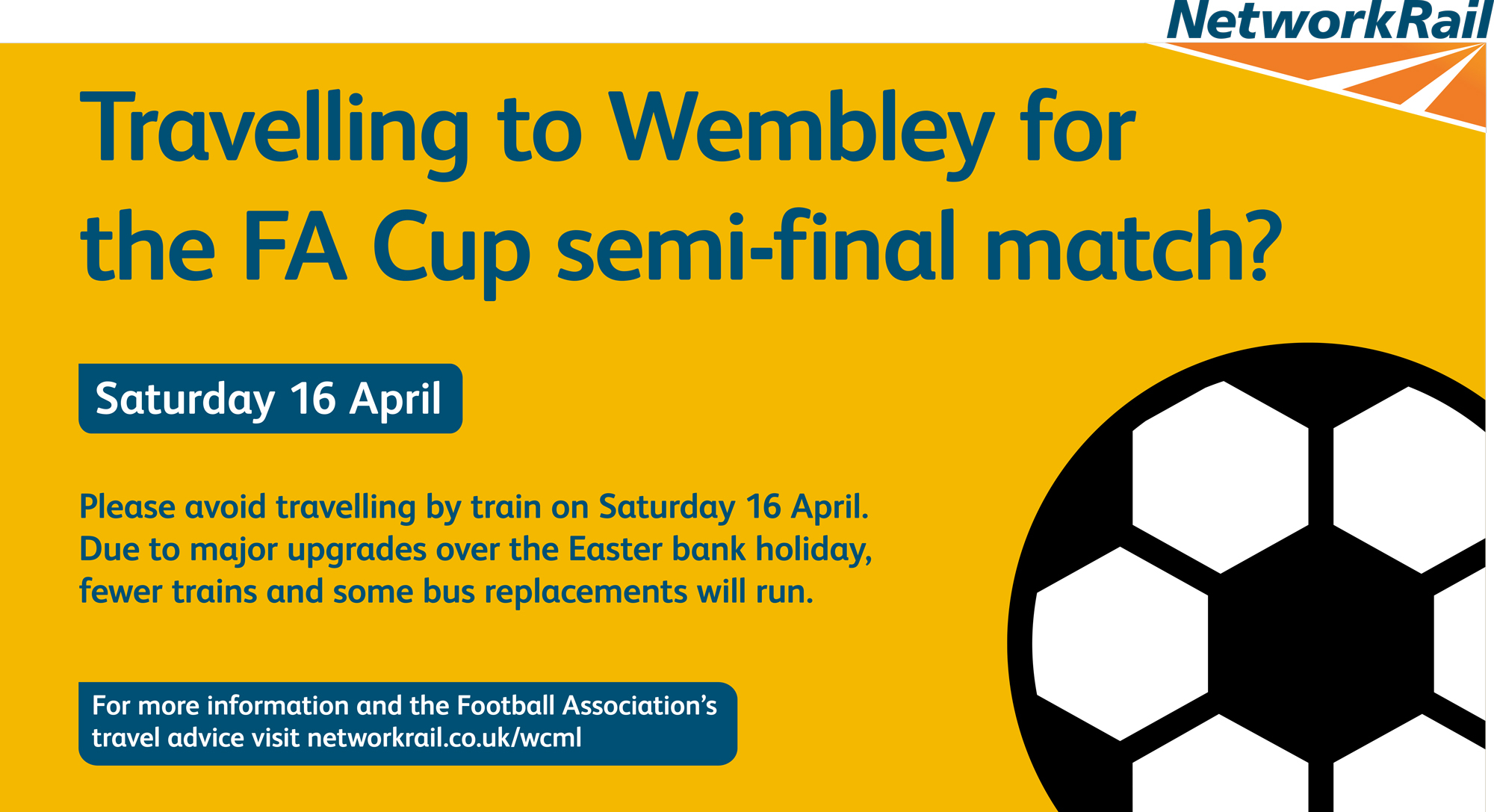Click the "fewer trains and some bus replacements" line
Image resolution: width=1494 pixels, height=812 pixels.
pos(446,592)
